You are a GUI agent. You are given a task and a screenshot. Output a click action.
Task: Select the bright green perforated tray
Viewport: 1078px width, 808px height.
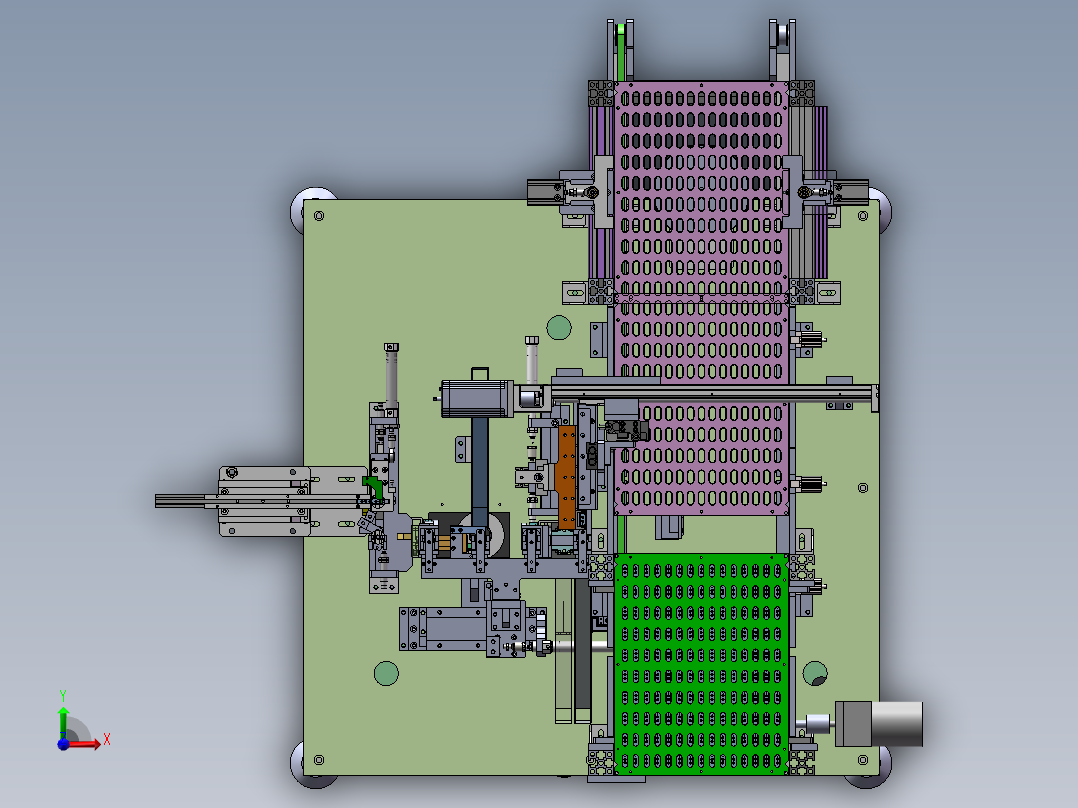coord(701,664)
